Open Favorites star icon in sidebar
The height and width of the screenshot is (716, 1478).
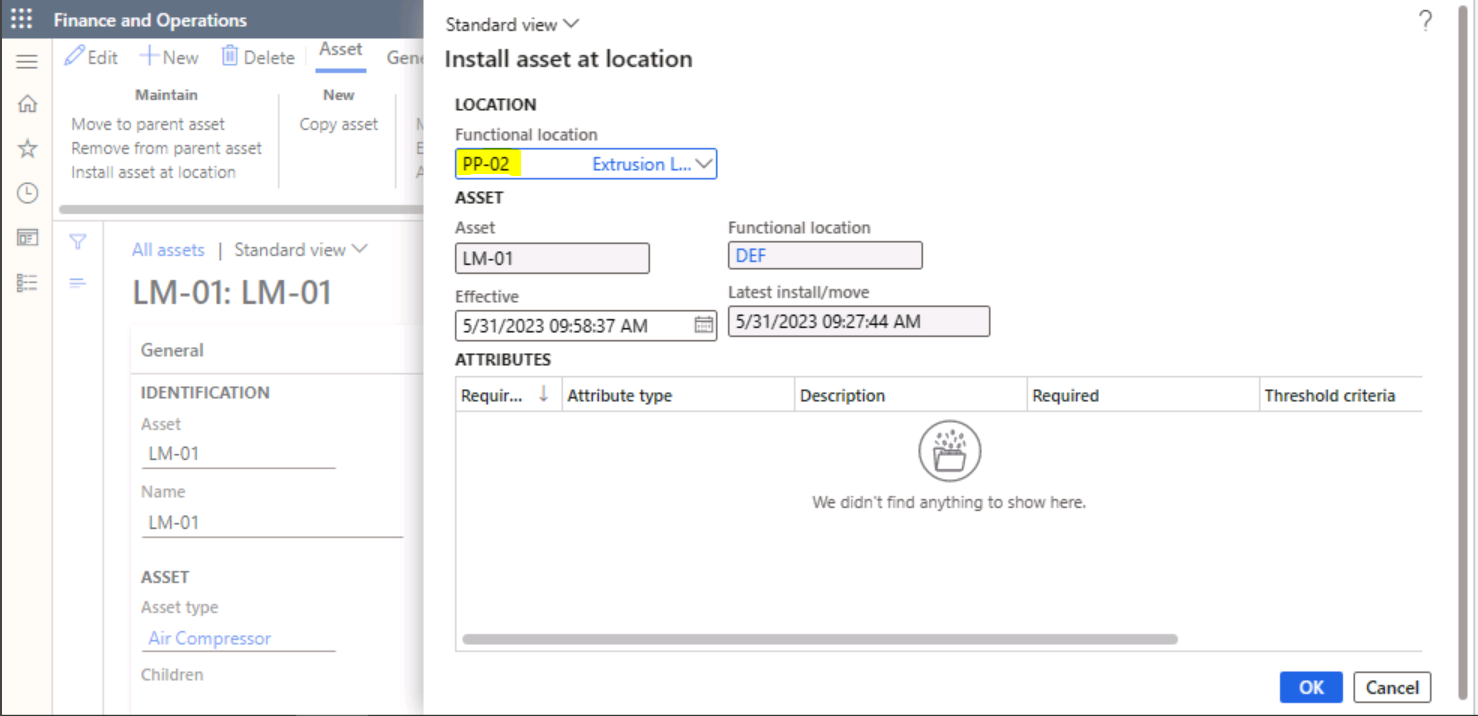tap(27, 149)
